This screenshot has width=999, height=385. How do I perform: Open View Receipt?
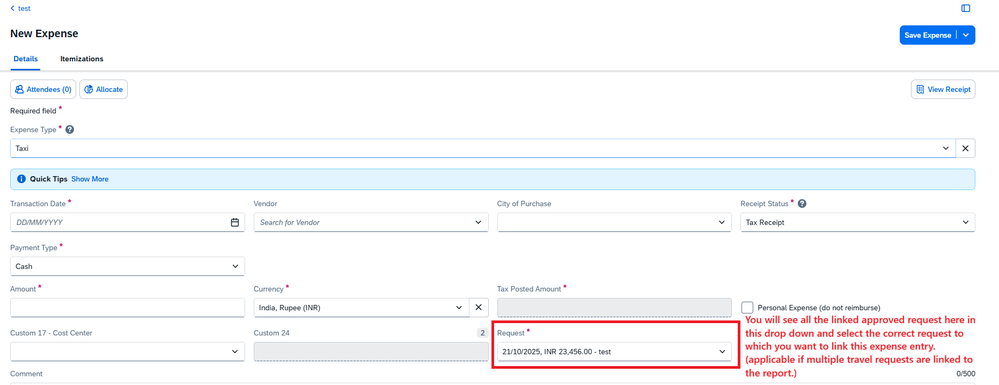943,90
